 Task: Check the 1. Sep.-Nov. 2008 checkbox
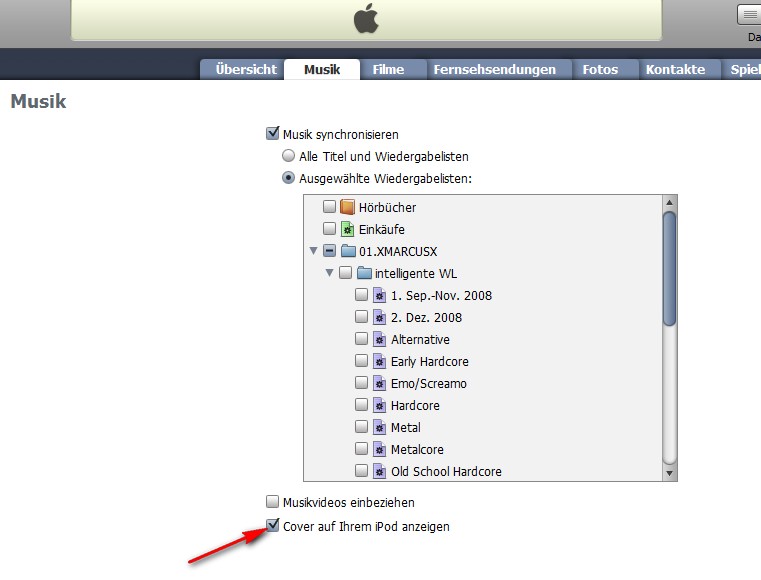pyautogui.click(x=362, y=294)
